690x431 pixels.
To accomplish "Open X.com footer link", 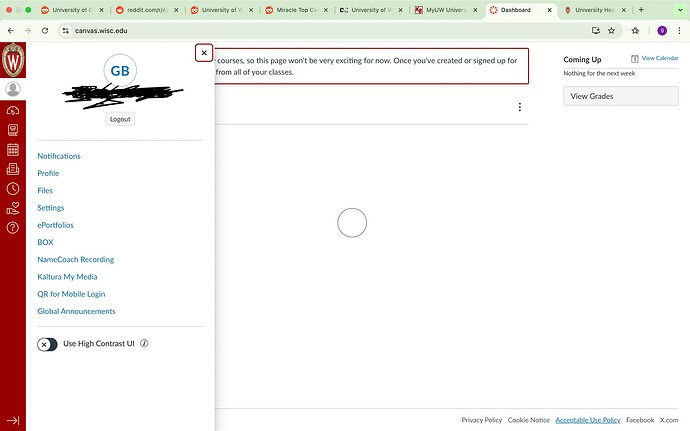I will point(669,420).
